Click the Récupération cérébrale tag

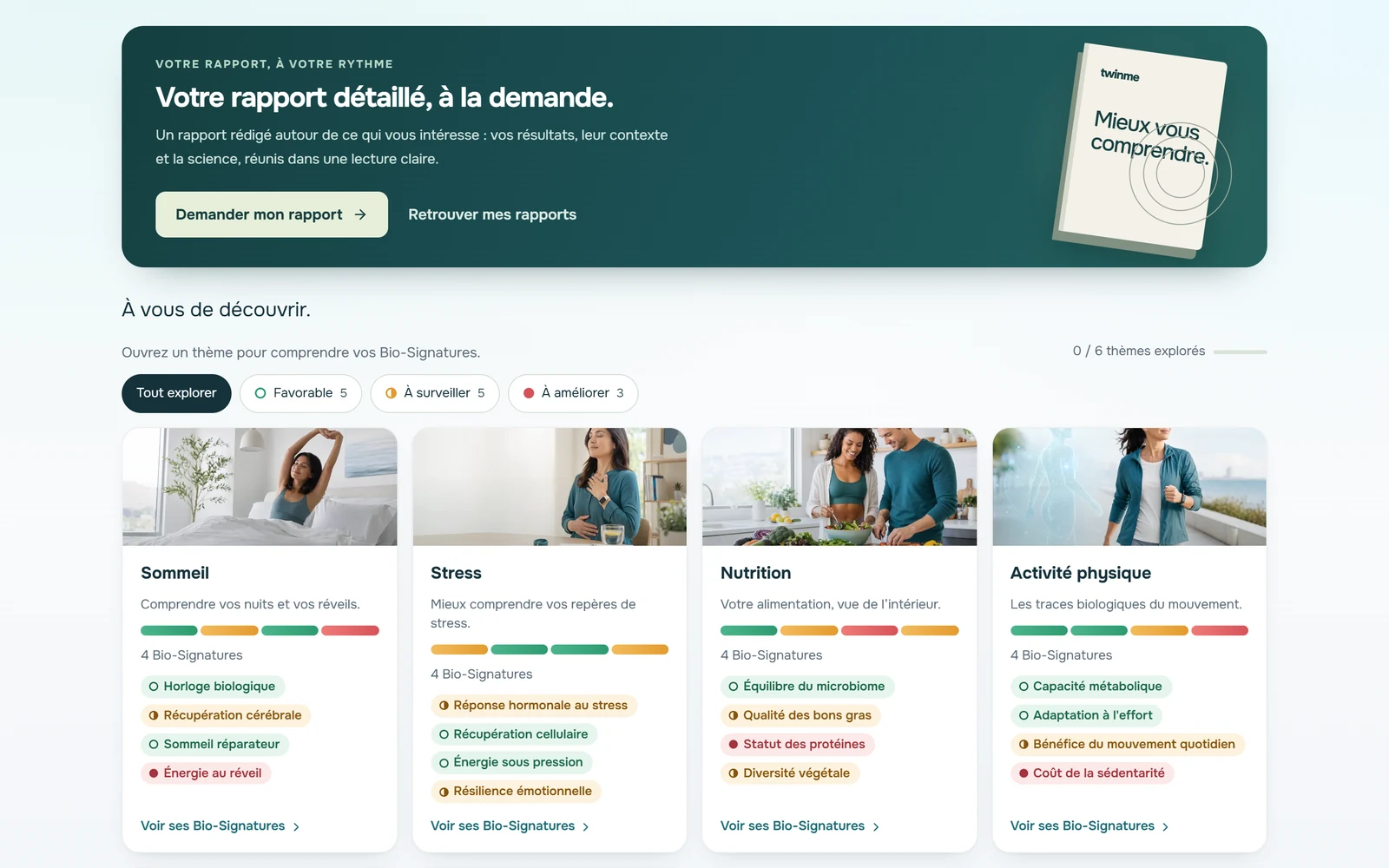(226, 715)
